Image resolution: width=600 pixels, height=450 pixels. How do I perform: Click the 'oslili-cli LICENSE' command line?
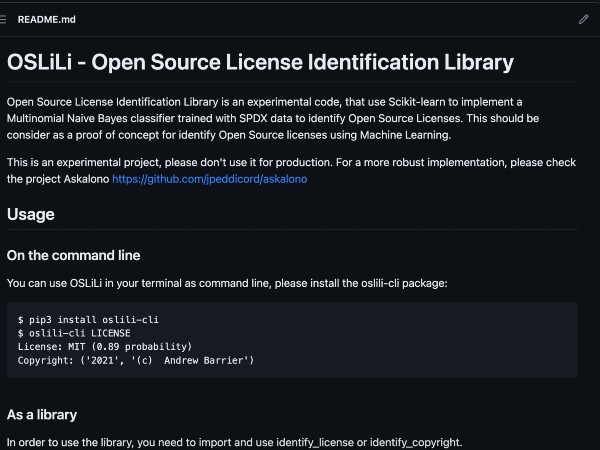click(74, 333)
